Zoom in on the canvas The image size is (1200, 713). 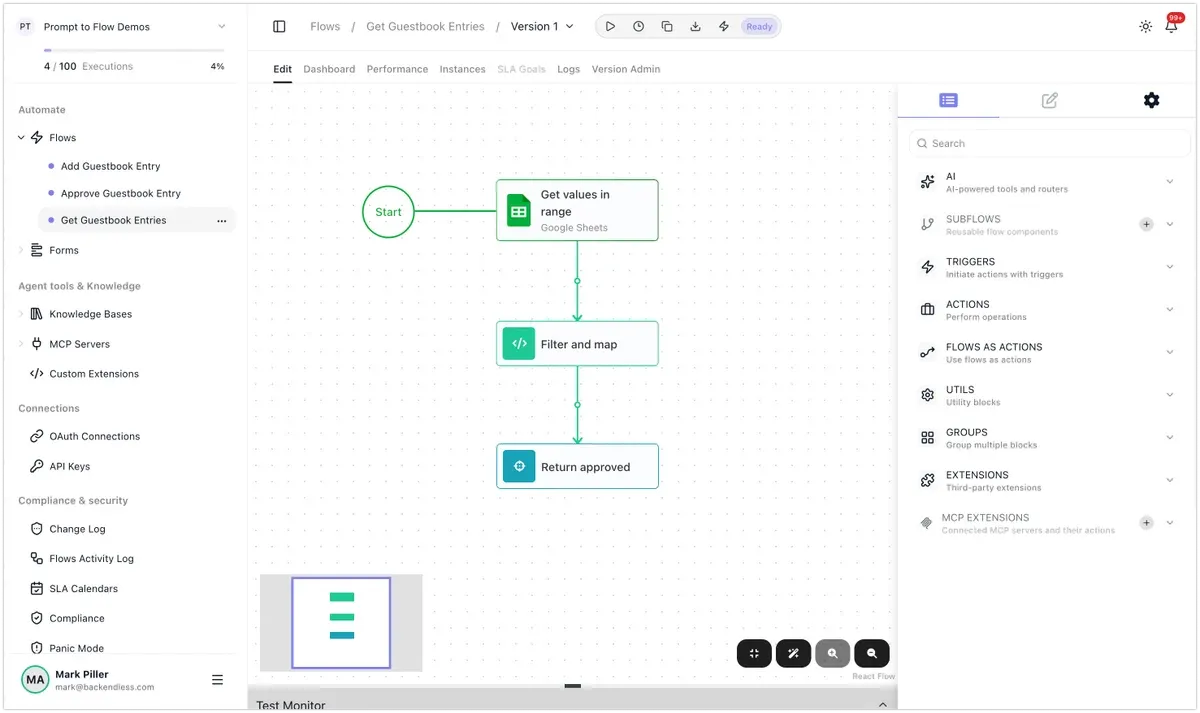tap(832, 653)
